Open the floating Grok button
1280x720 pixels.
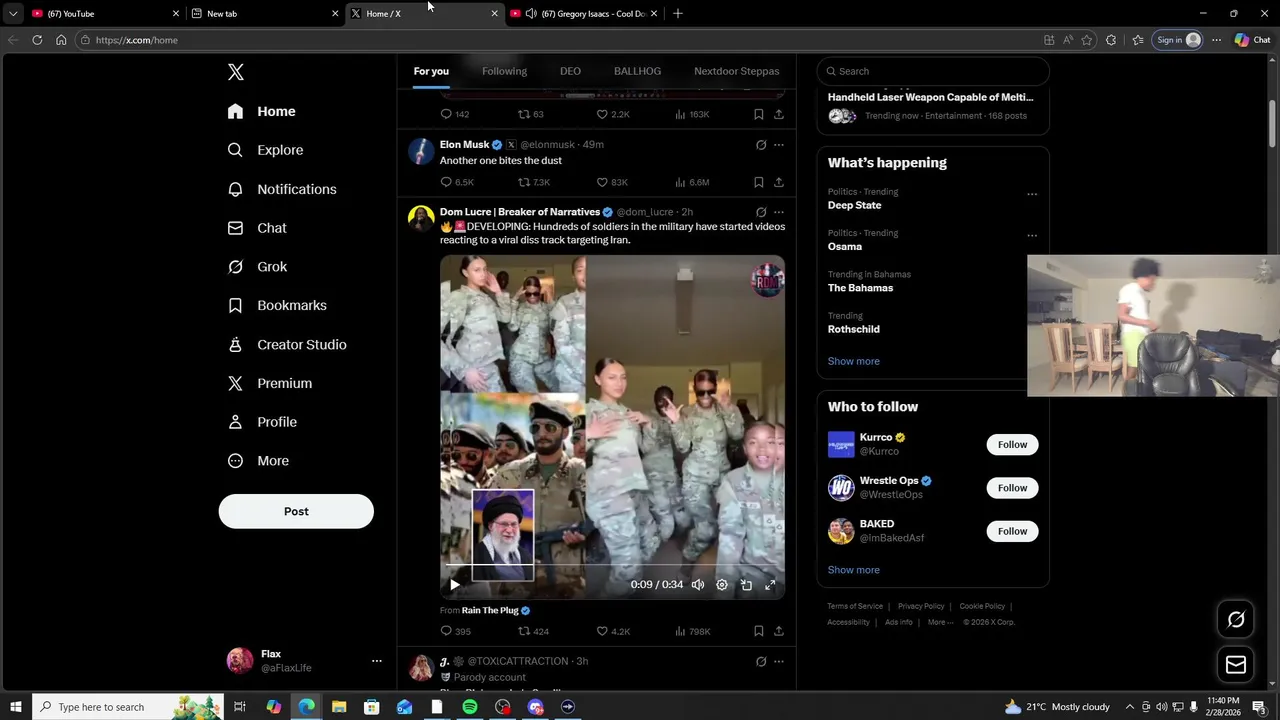[x=1236, y=620]
